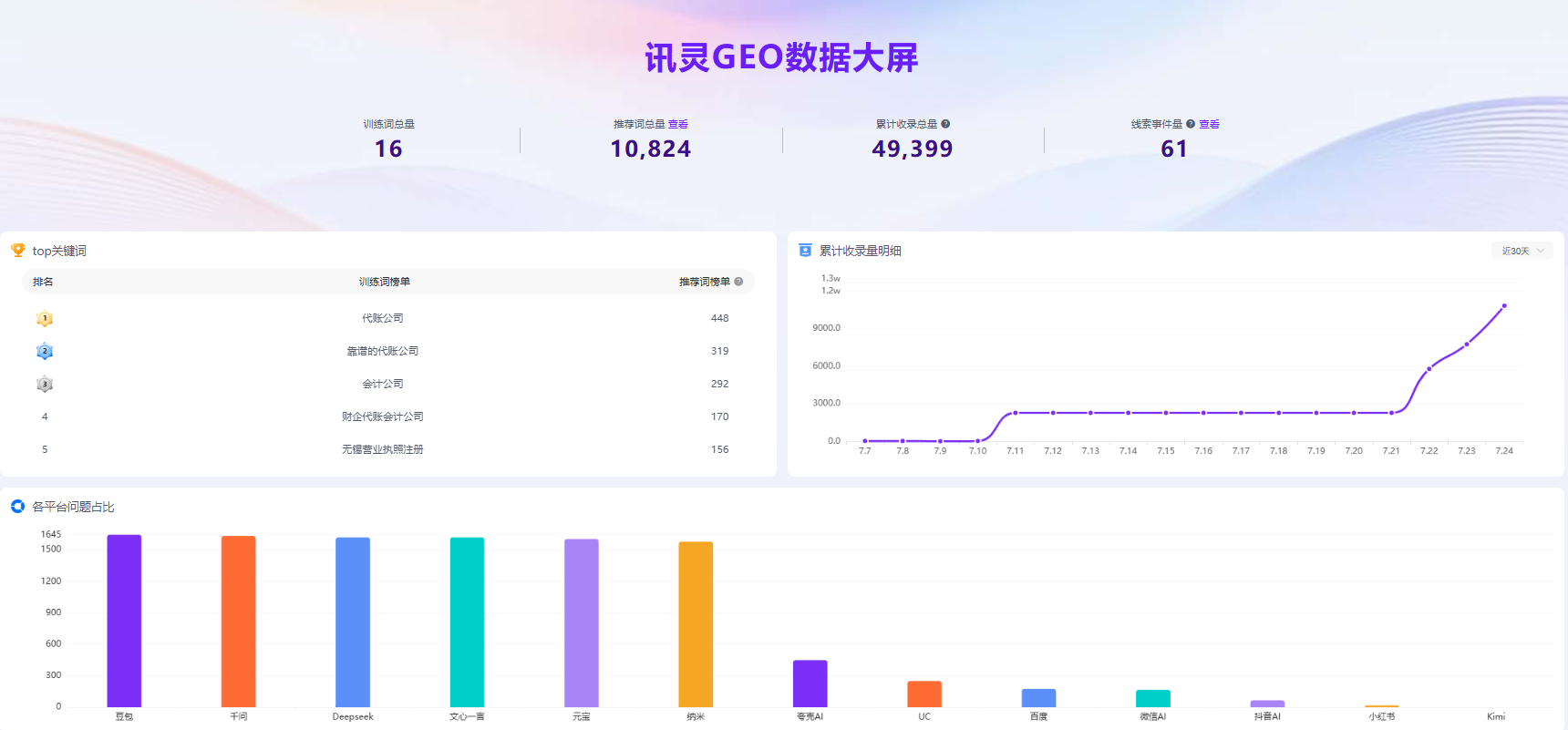Open 查看 link next to 线索事件量
Screen dimensions: 1568x730
coord(1209,124)
